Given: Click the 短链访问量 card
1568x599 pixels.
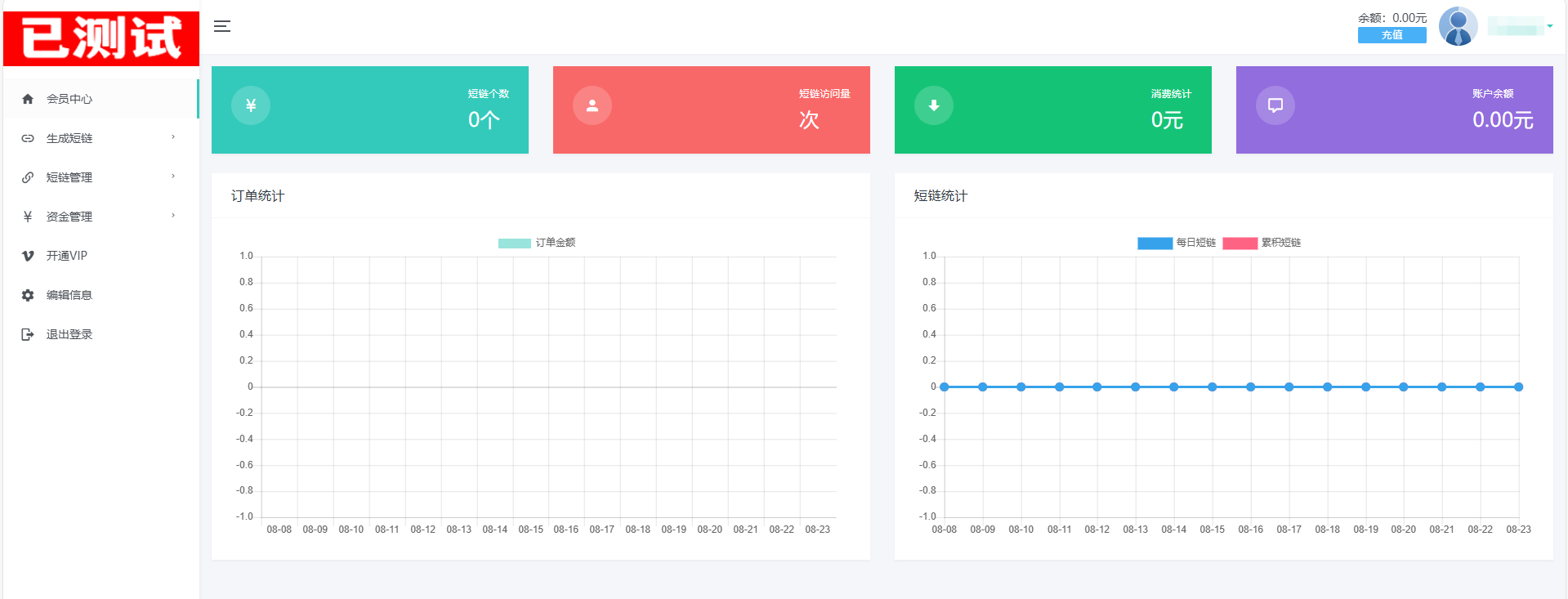Looking at the screenshot, I should coord(712,110).
